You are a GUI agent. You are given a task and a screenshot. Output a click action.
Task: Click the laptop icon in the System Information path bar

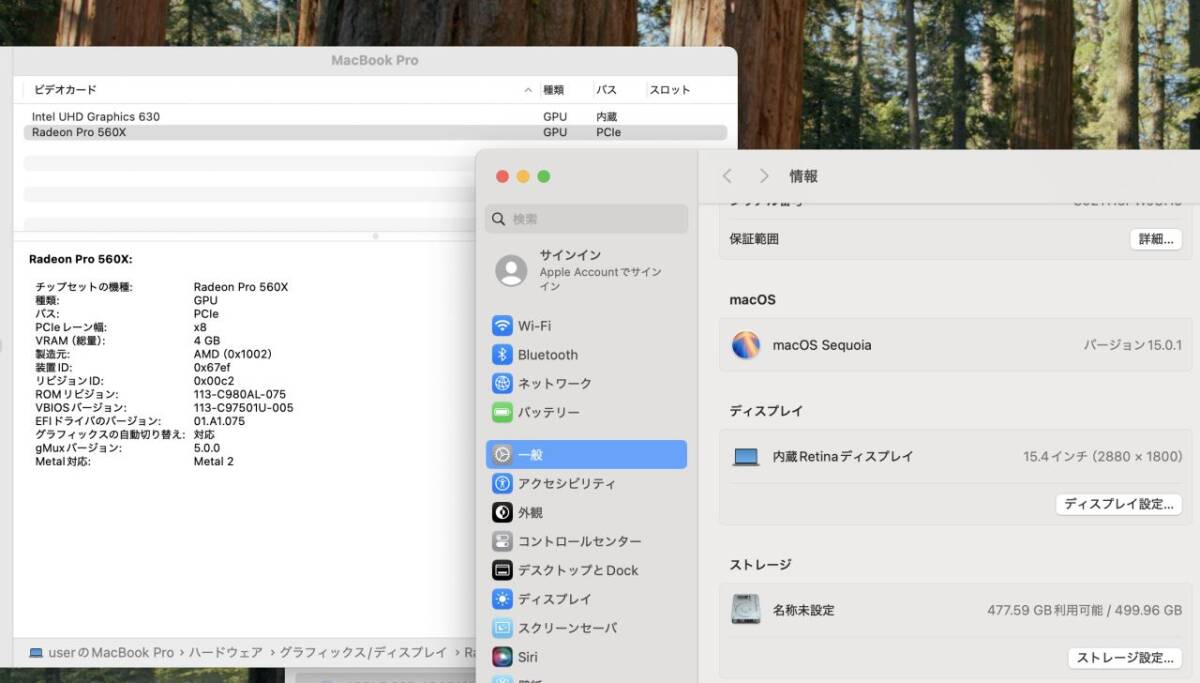[x=36, y=653]
